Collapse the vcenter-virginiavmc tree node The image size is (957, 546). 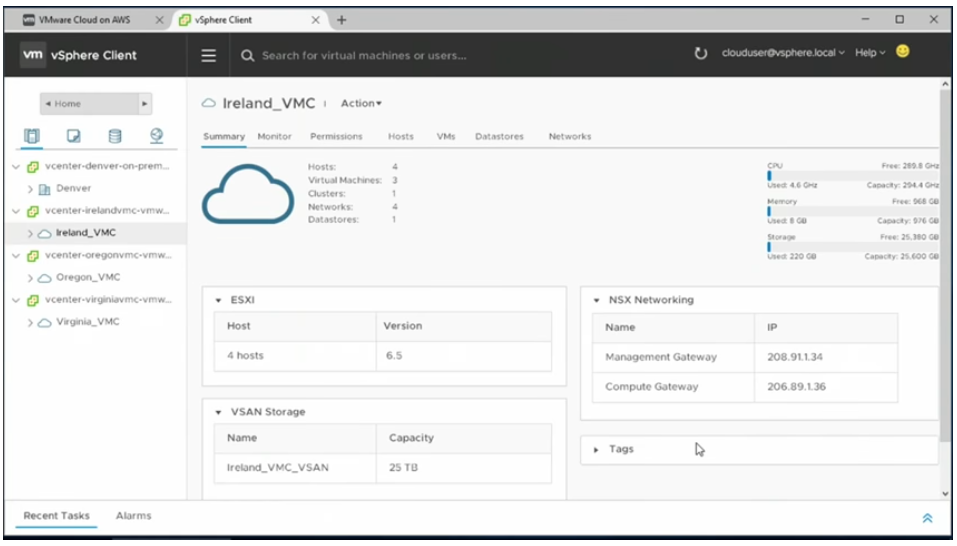pyautogui.click(x=16, y=300)
